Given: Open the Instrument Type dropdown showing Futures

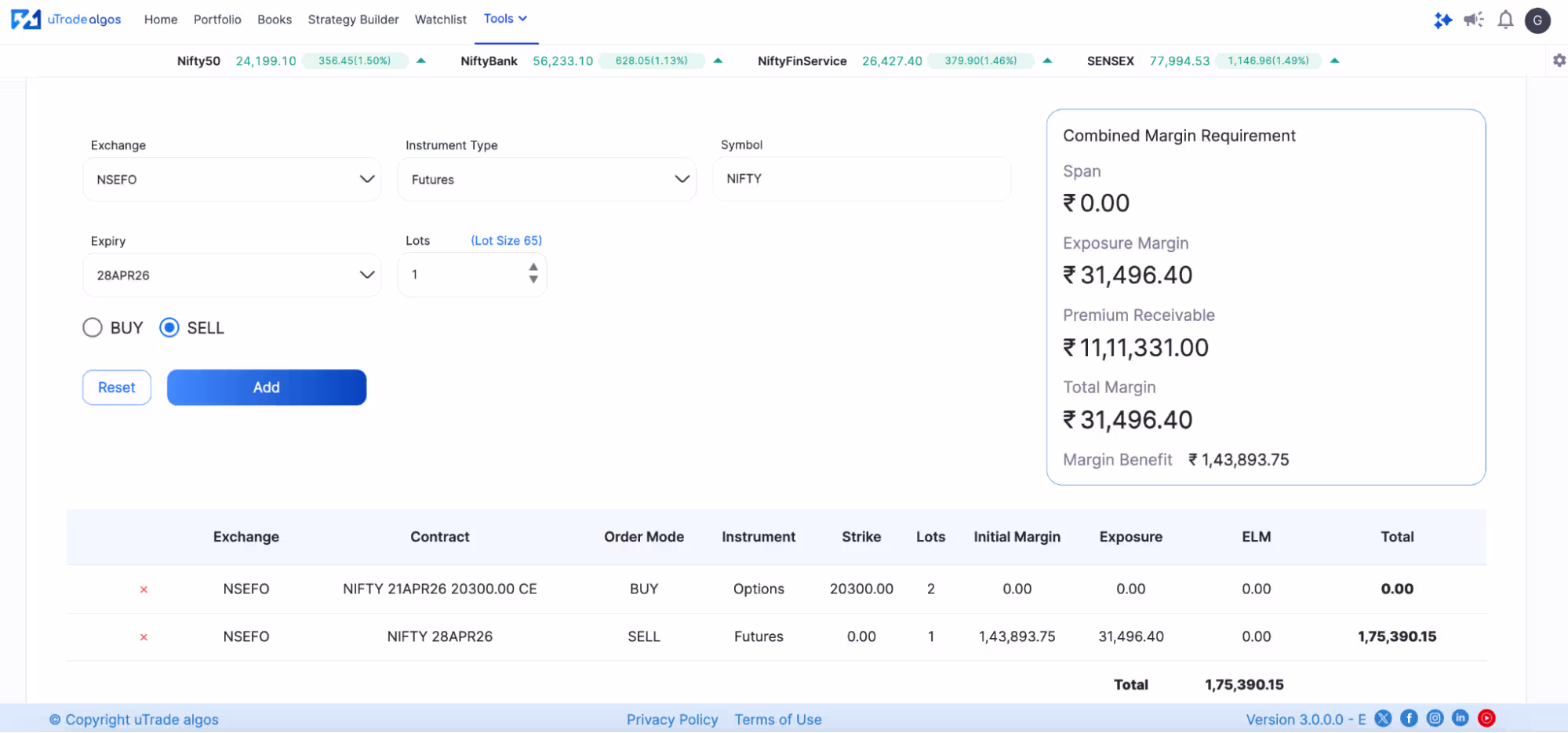Looking at the screenshot, I should point(547,179).
